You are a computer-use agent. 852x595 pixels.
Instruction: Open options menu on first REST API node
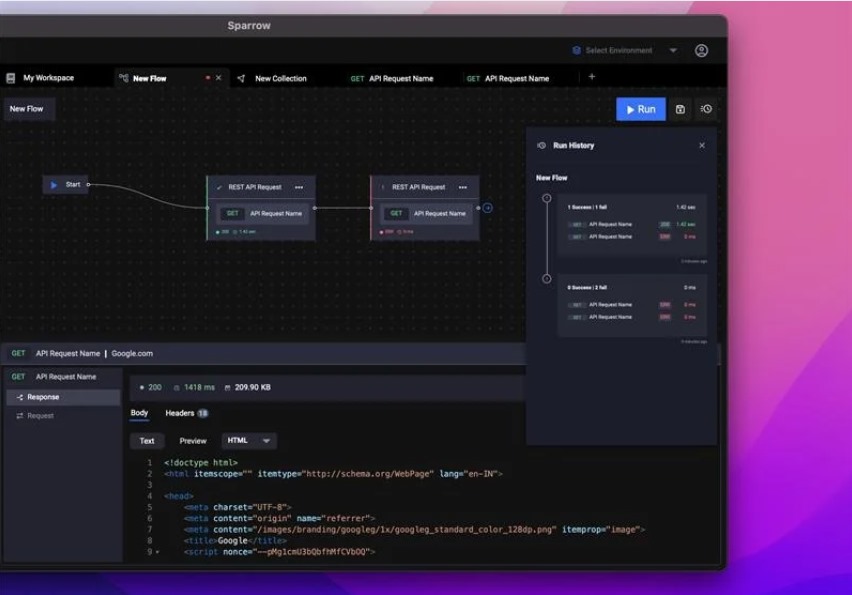(x=298, y=187)
